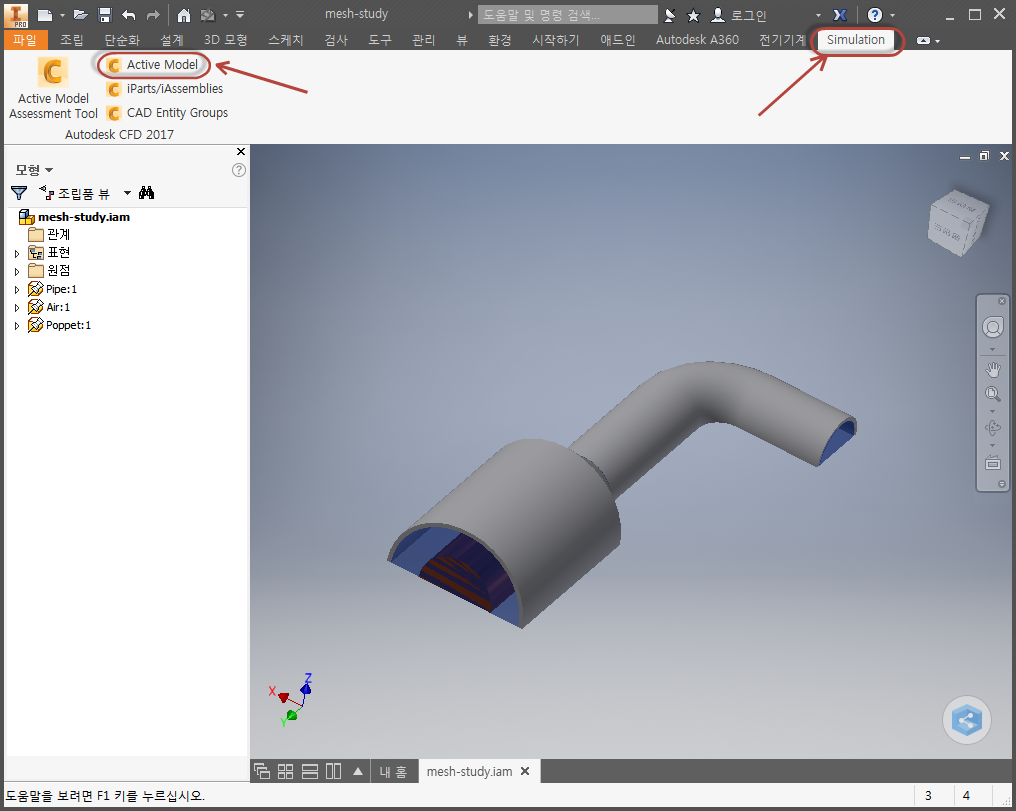Click the Save diskette icon

[104, 15]
